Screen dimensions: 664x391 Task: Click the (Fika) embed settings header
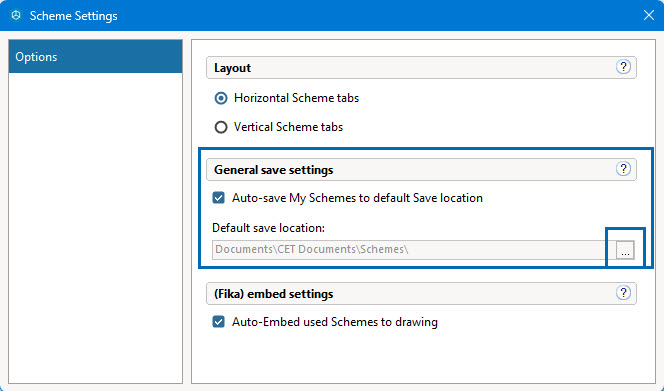(421, 294)
